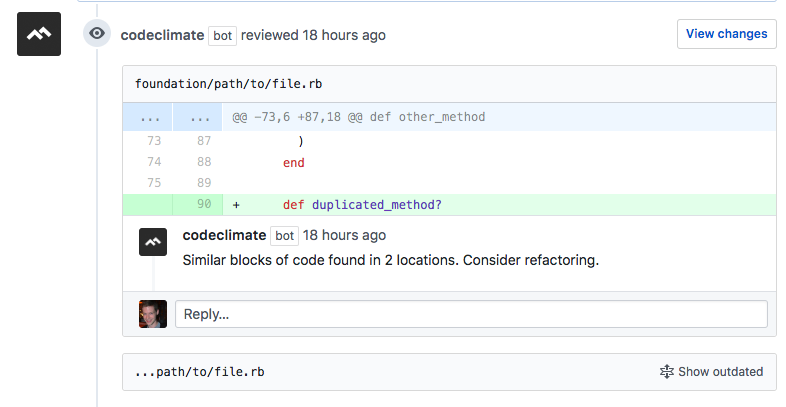Focus the Reply text field
The height and width of the screenshot is (407, 786).
(x=471, y=314)
